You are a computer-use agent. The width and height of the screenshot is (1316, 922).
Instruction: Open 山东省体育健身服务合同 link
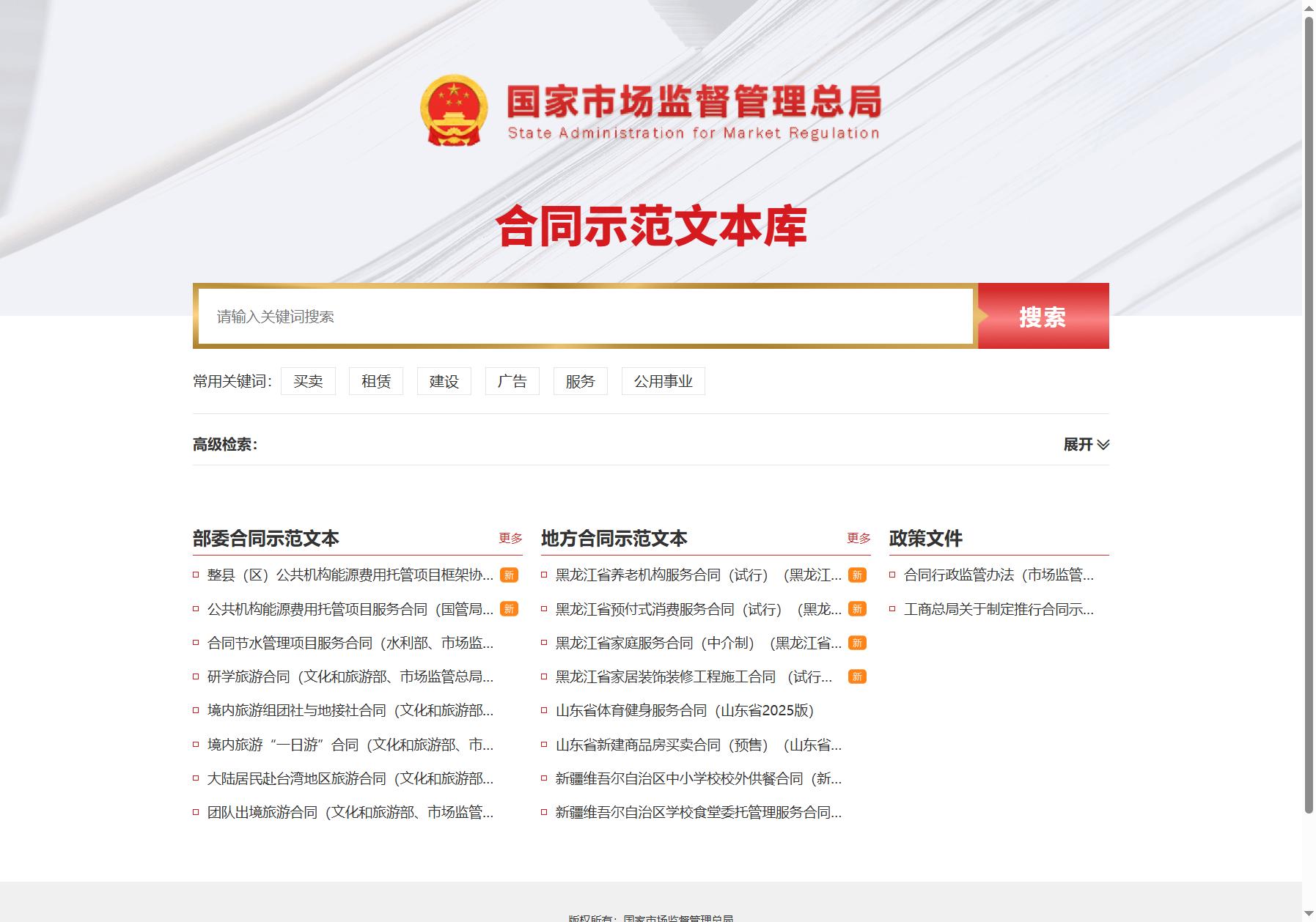point(685,710)
